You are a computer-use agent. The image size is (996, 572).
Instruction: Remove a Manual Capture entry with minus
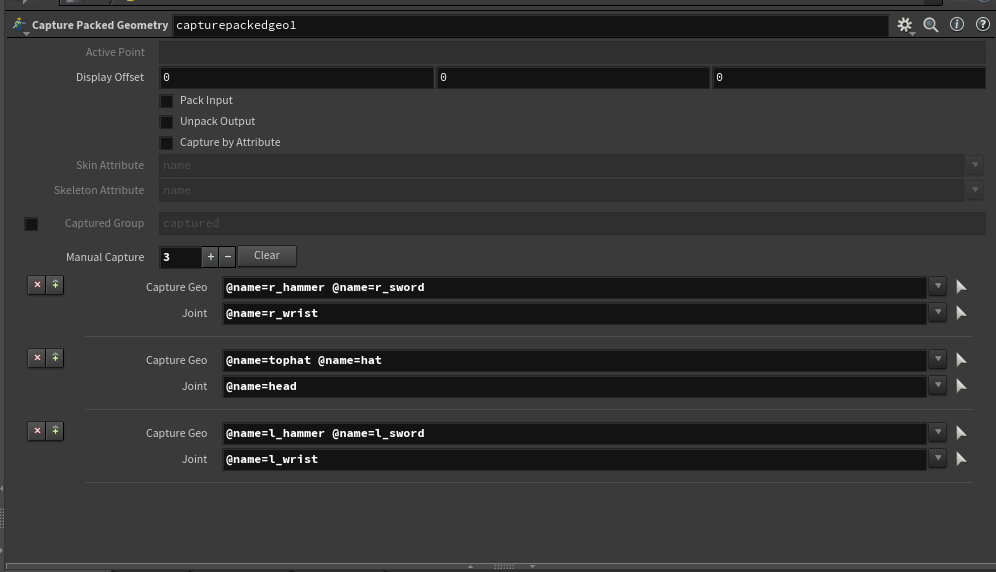point(227,257)
